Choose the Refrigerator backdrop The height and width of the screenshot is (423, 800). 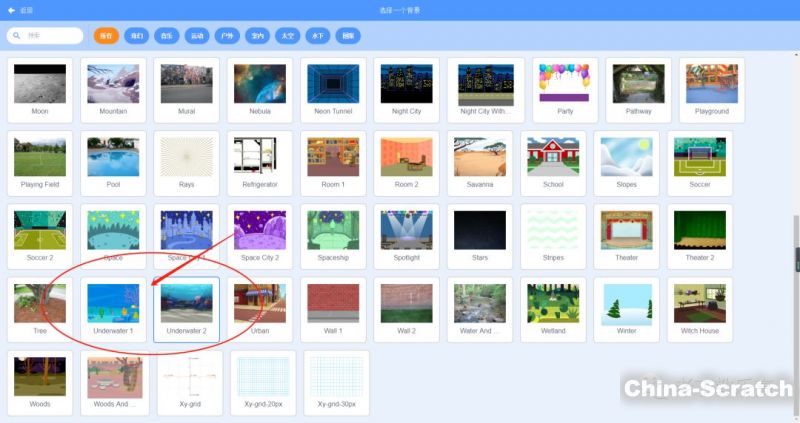tap(260, 162)
